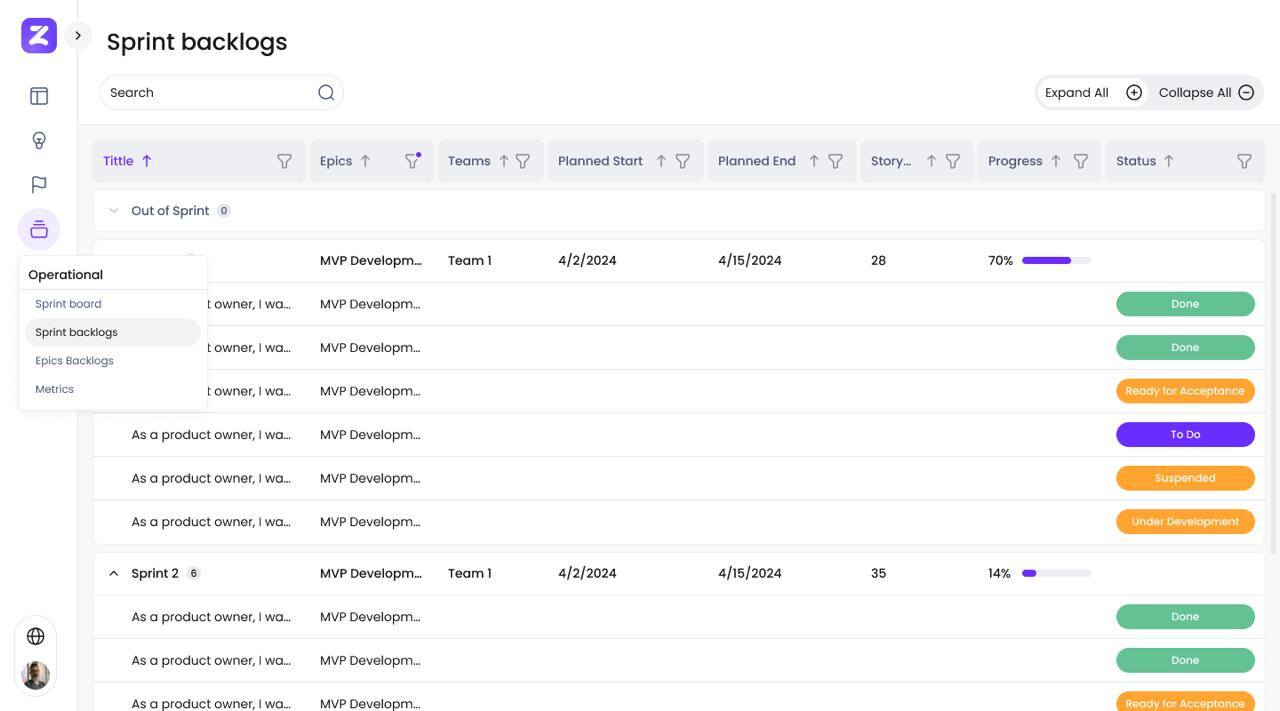Click the flag icon in the sidebar
The image size is (1280, 711).
pos(39,185)
